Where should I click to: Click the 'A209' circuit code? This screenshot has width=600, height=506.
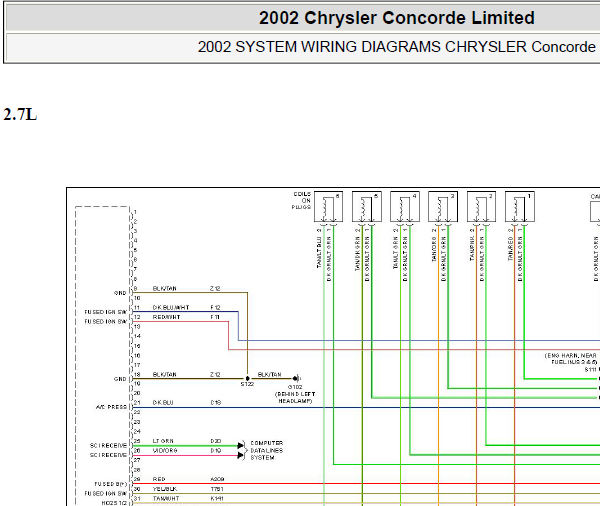click(x=217, y=479)
